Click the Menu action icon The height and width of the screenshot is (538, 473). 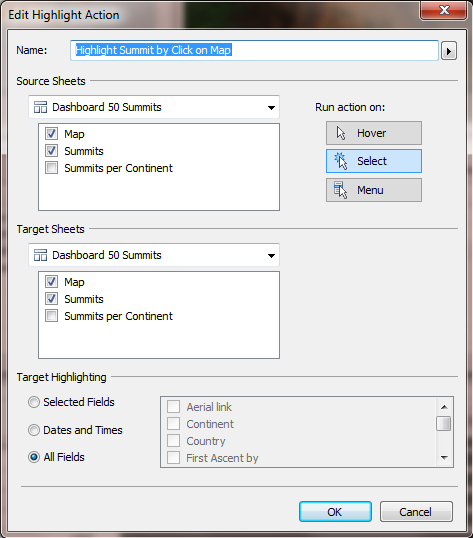[340, 190]
